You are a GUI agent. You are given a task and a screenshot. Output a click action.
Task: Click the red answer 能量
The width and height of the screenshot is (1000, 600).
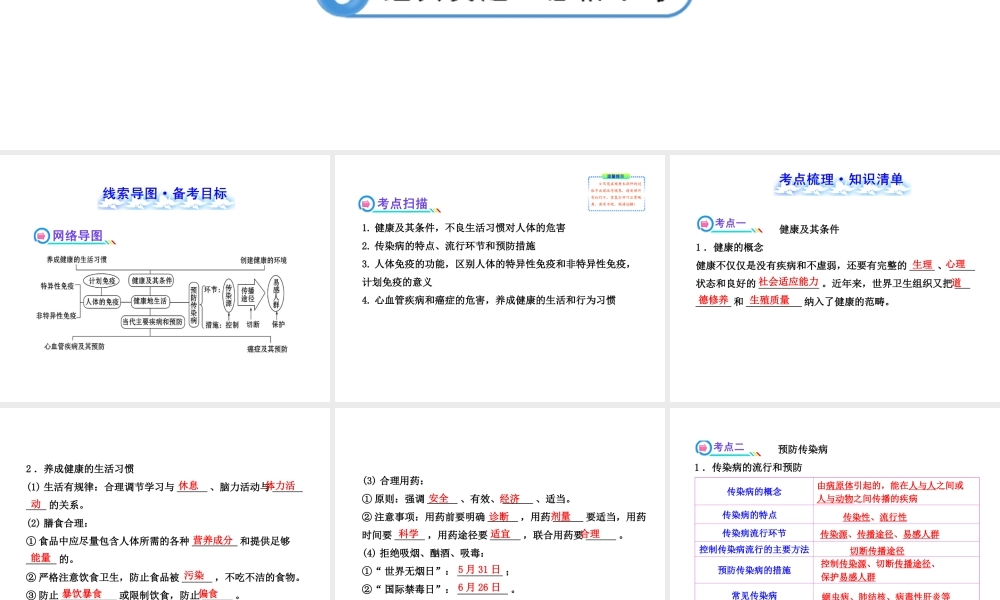coord(40,558)
